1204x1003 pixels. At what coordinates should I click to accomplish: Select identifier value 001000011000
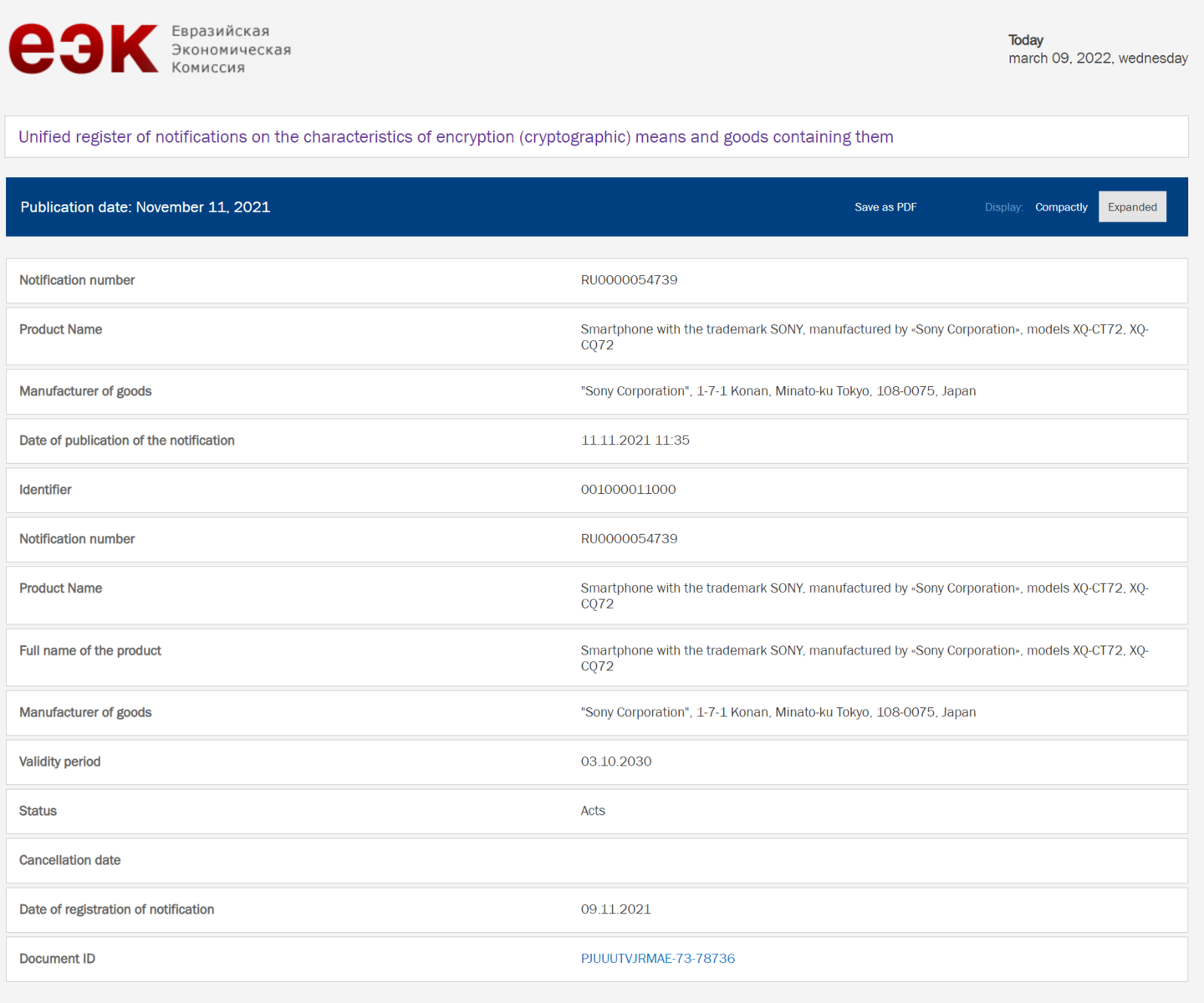[629, 490]
